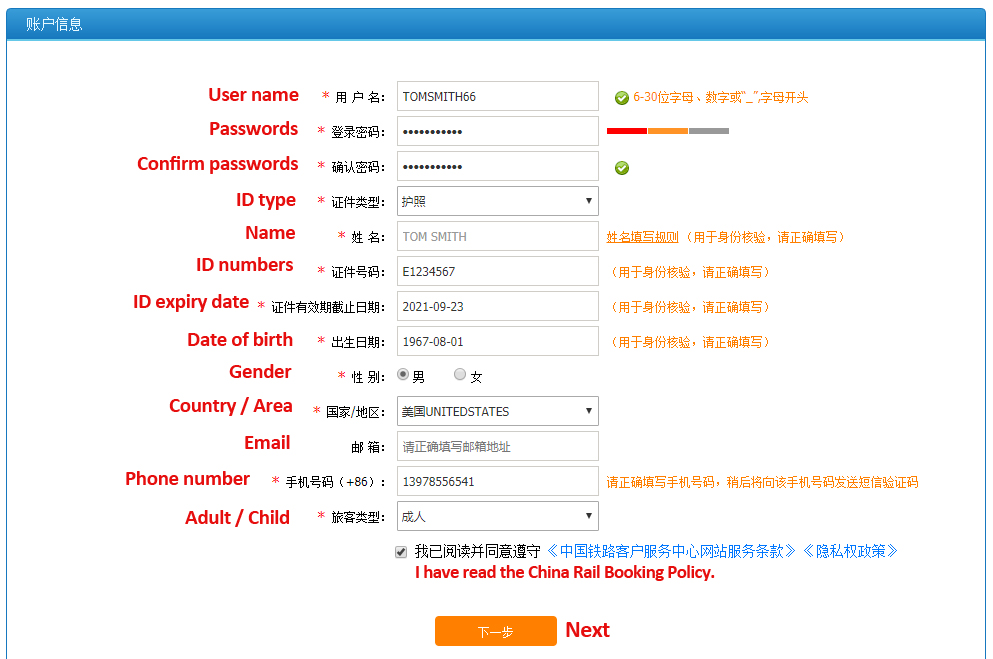Click the phone number field with 13978556541

[497, 481]
